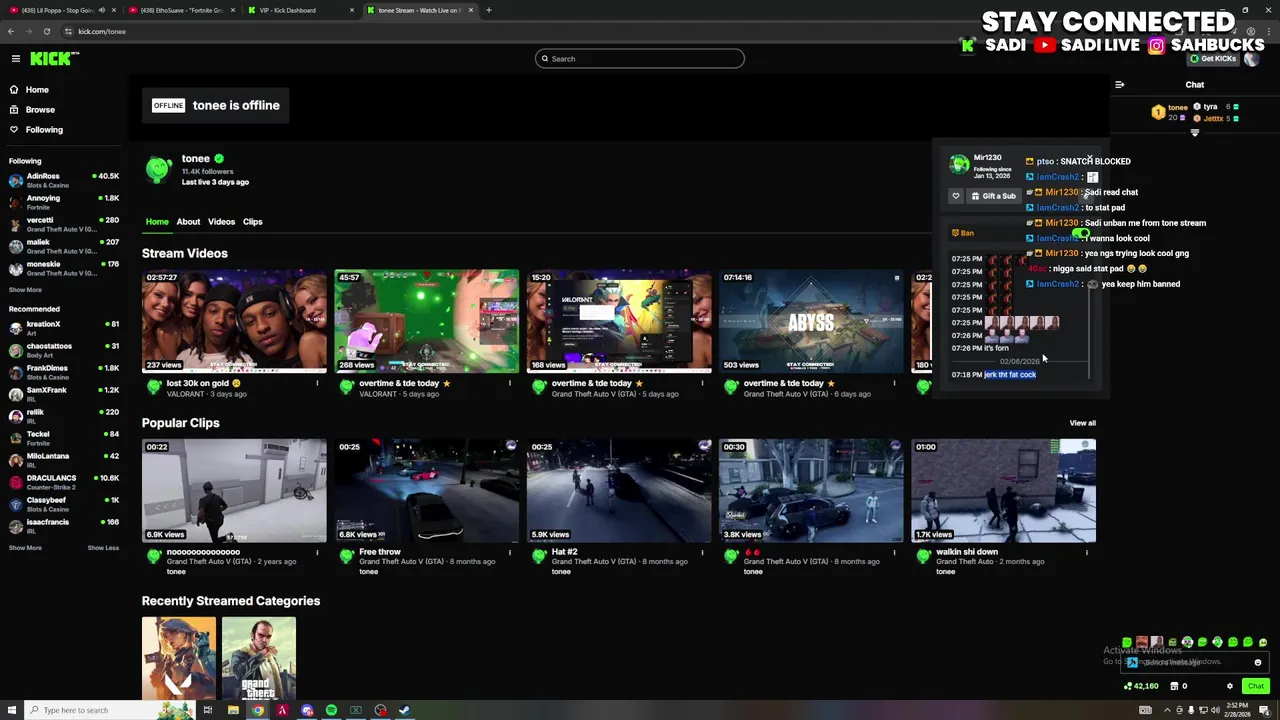Open options for lost 30k on gold video
1280x720 pixels.
[x=317, y=383]
